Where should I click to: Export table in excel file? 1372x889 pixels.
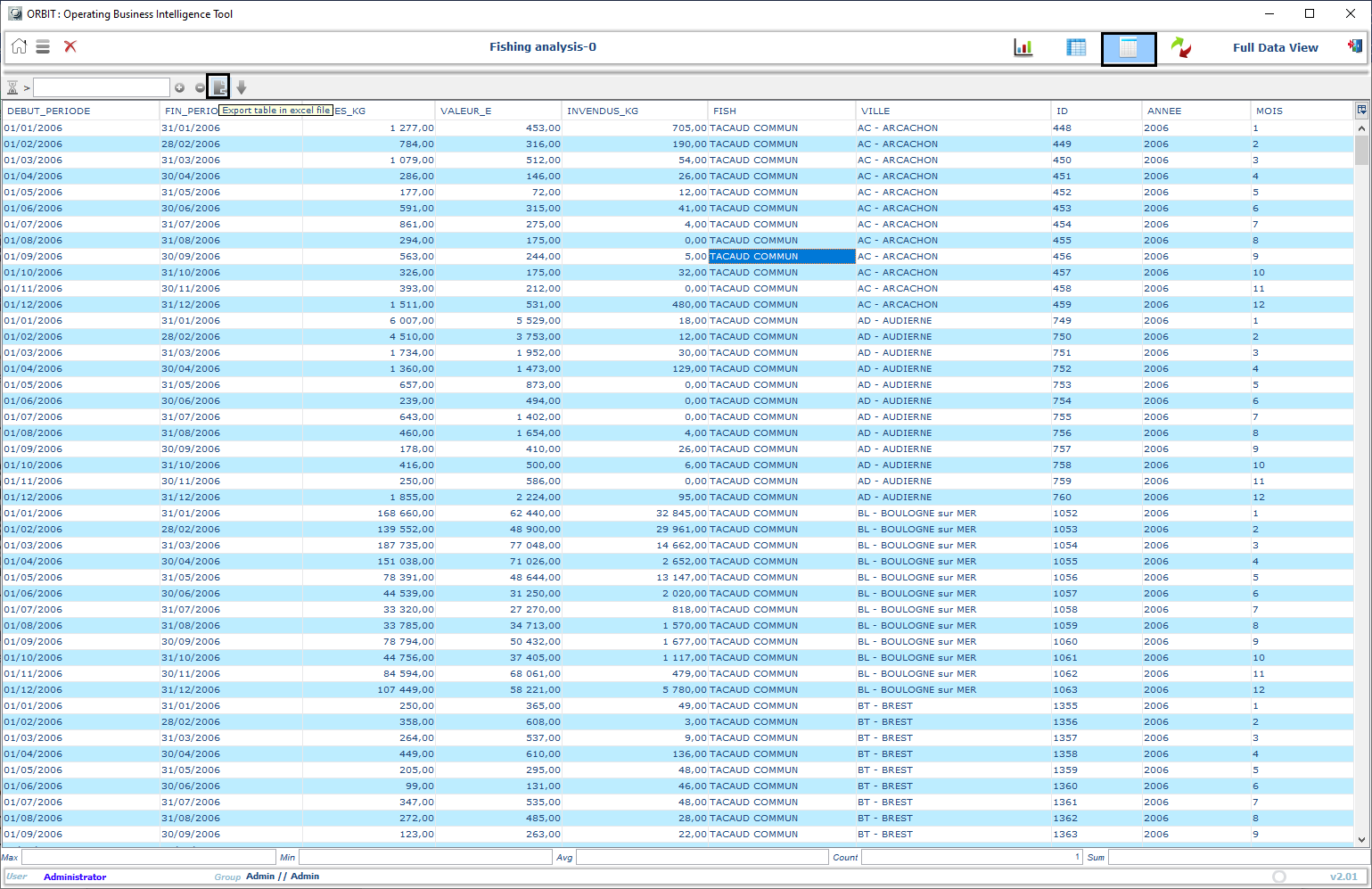click(218, 86)
